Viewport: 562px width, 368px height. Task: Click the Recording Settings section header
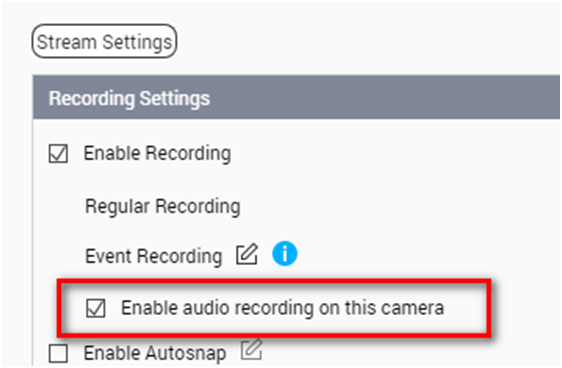(129, 98)
